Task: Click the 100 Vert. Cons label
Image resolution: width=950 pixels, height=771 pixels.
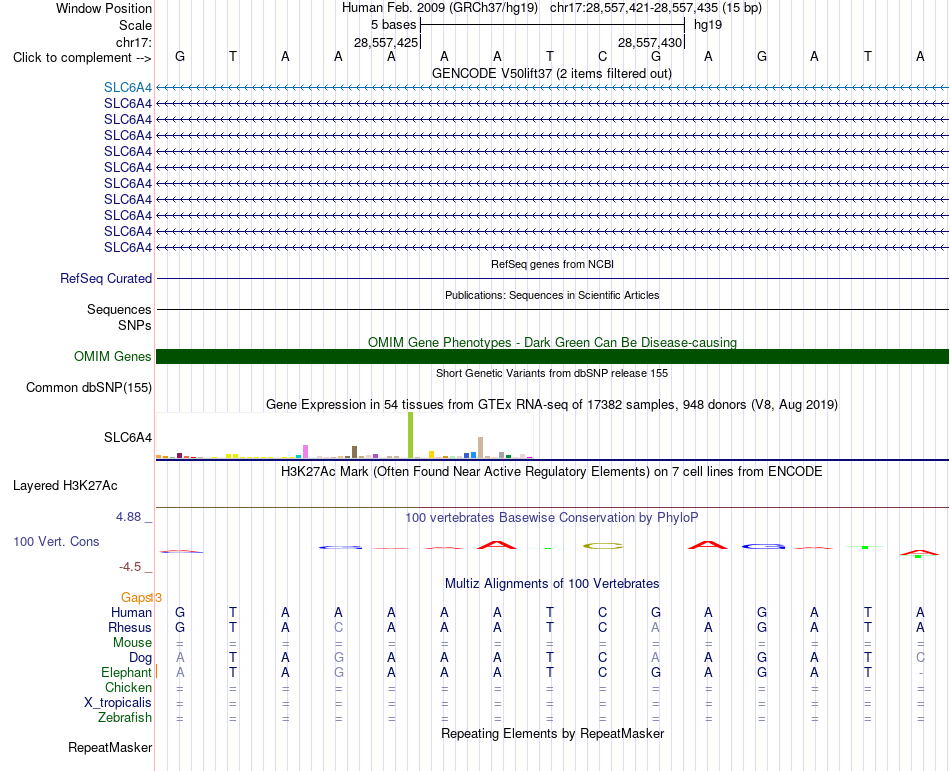Action: 56,541
